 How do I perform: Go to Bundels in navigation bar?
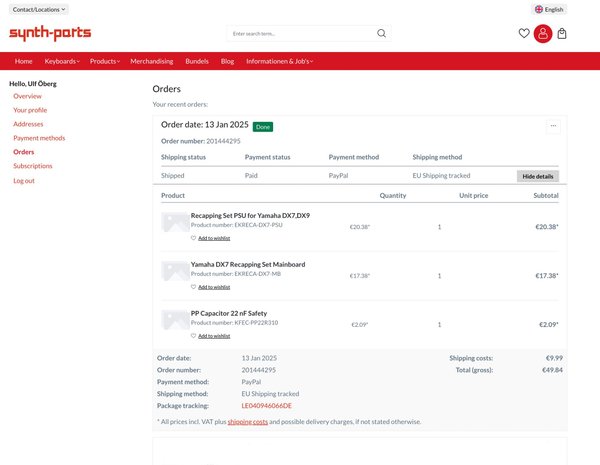click(x=200, y=61)
